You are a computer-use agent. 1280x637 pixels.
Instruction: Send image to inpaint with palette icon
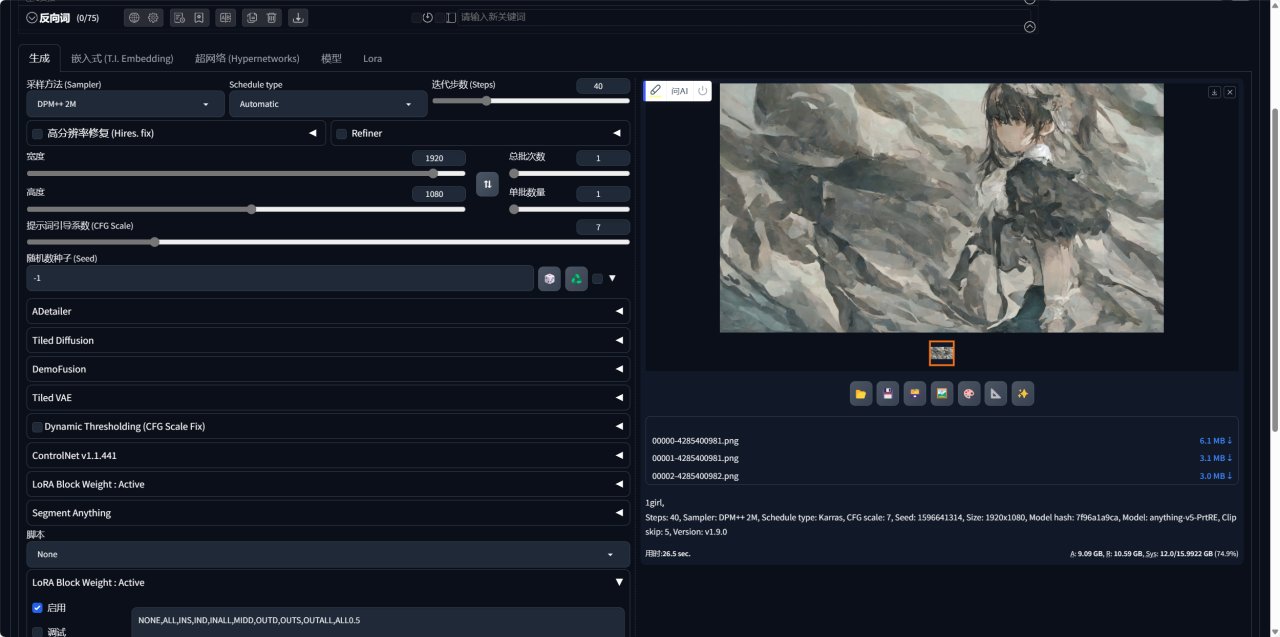tap(969, 394)
